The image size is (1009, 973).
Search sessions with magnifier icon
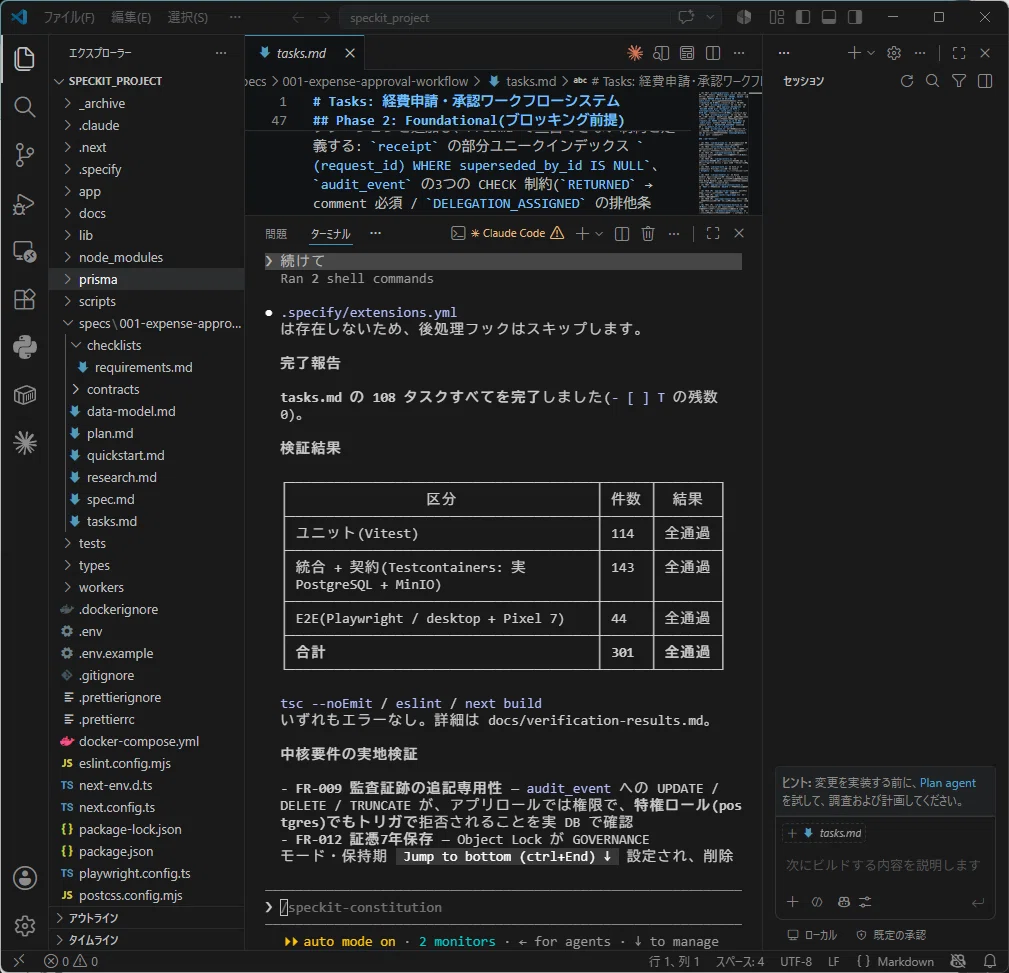coord(932,80)
